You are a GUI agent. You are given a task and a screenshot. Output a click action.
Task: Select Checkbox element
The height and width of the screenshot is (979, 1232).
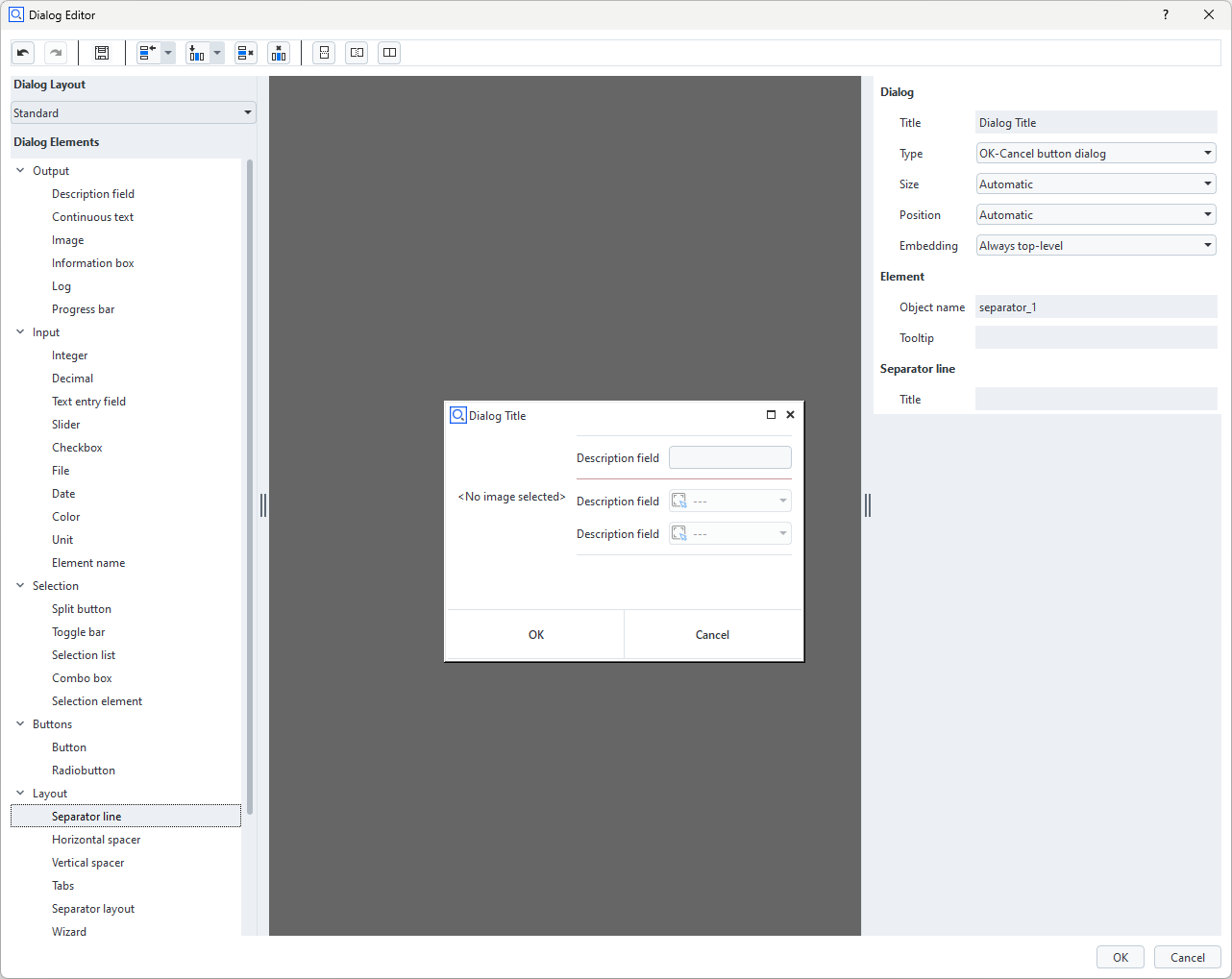pos(77,447)
